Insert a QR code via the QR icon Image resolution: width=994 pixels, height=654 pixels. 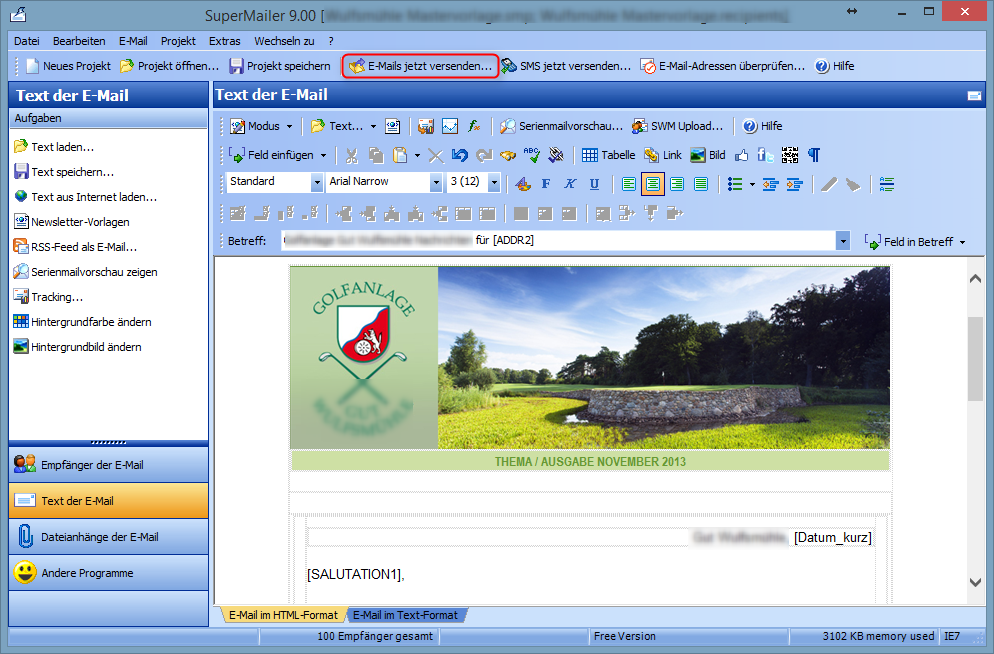(x=790, y=155)
